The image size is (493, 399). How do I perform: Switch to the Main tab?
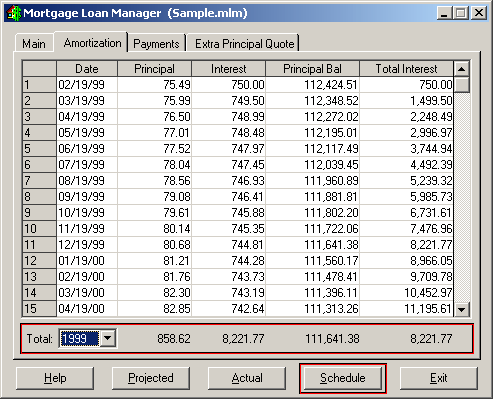[34, 43]
